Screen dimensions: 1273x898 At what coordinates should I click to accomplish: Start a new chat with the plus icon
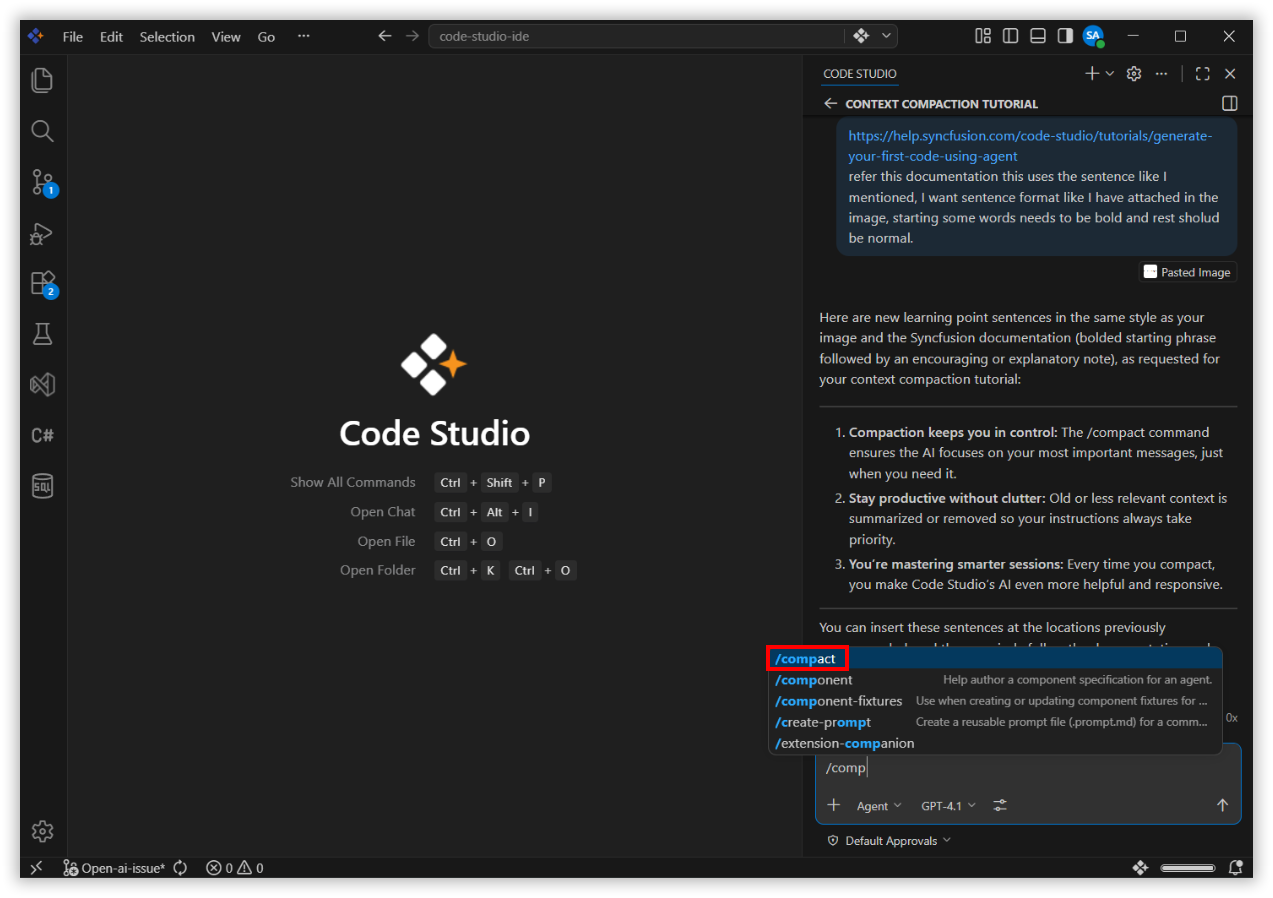1092,73
